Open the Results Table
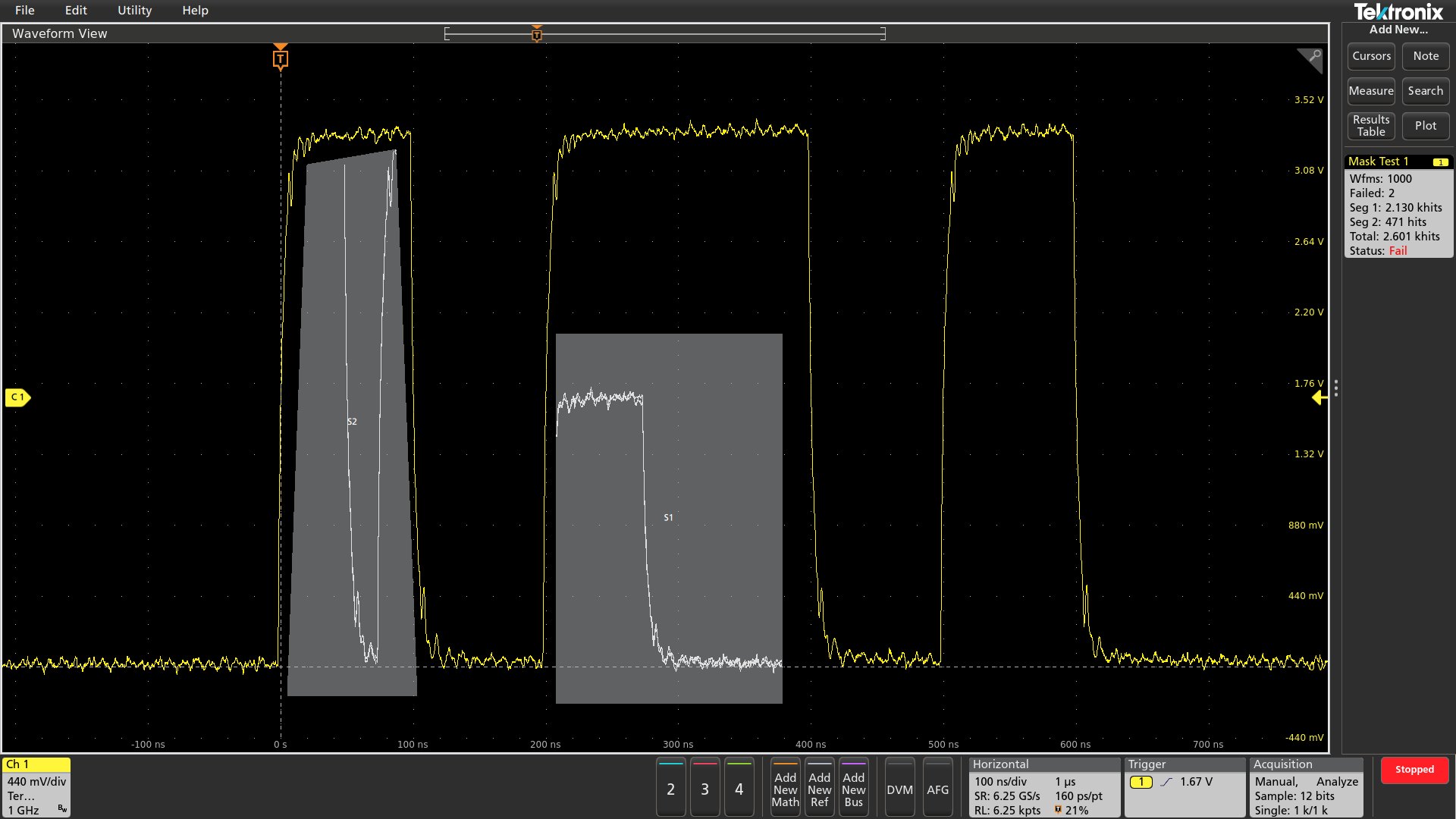1456x819 pixels. pos(1371,125)
